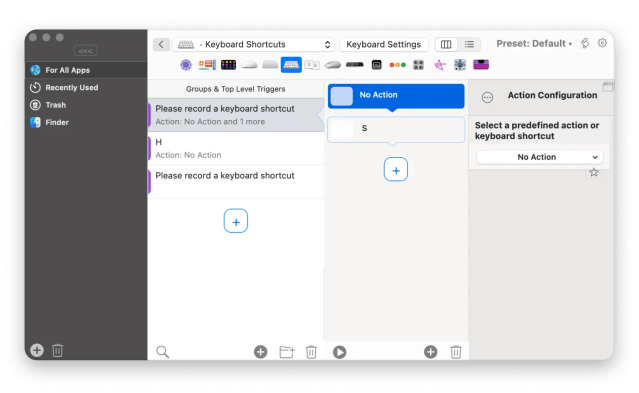
Task: Select For All Apps in sidebar
Action: pyautogui.click(x=86, y=70)
